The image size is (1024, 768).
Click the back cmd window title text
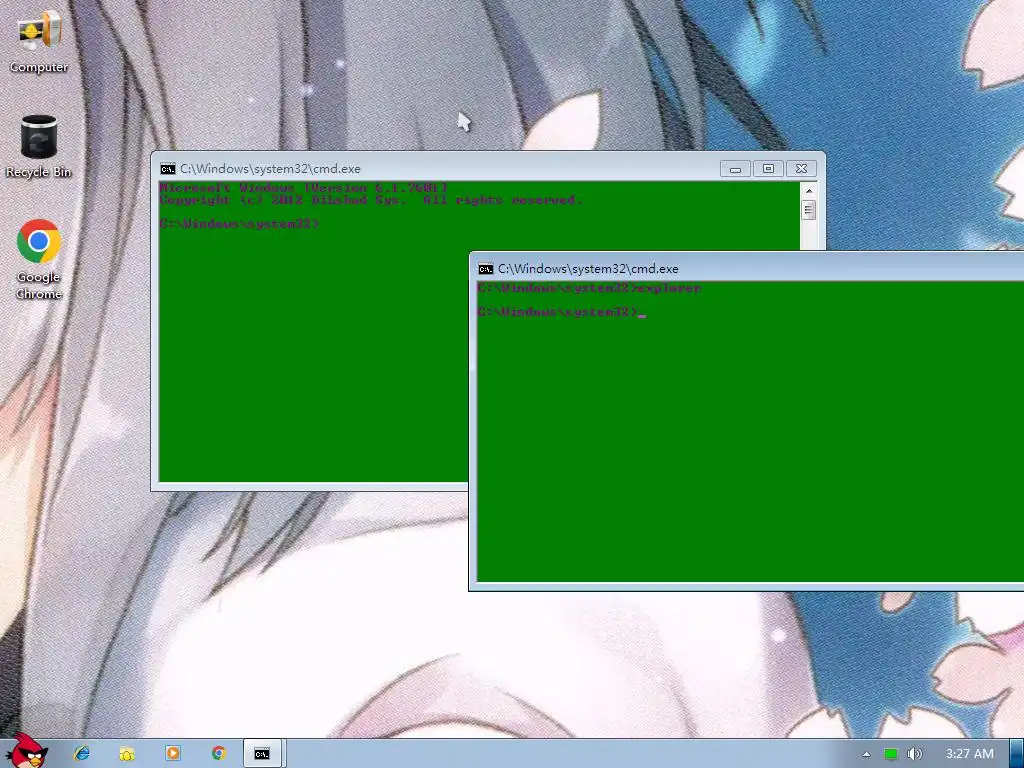[270, 169]
